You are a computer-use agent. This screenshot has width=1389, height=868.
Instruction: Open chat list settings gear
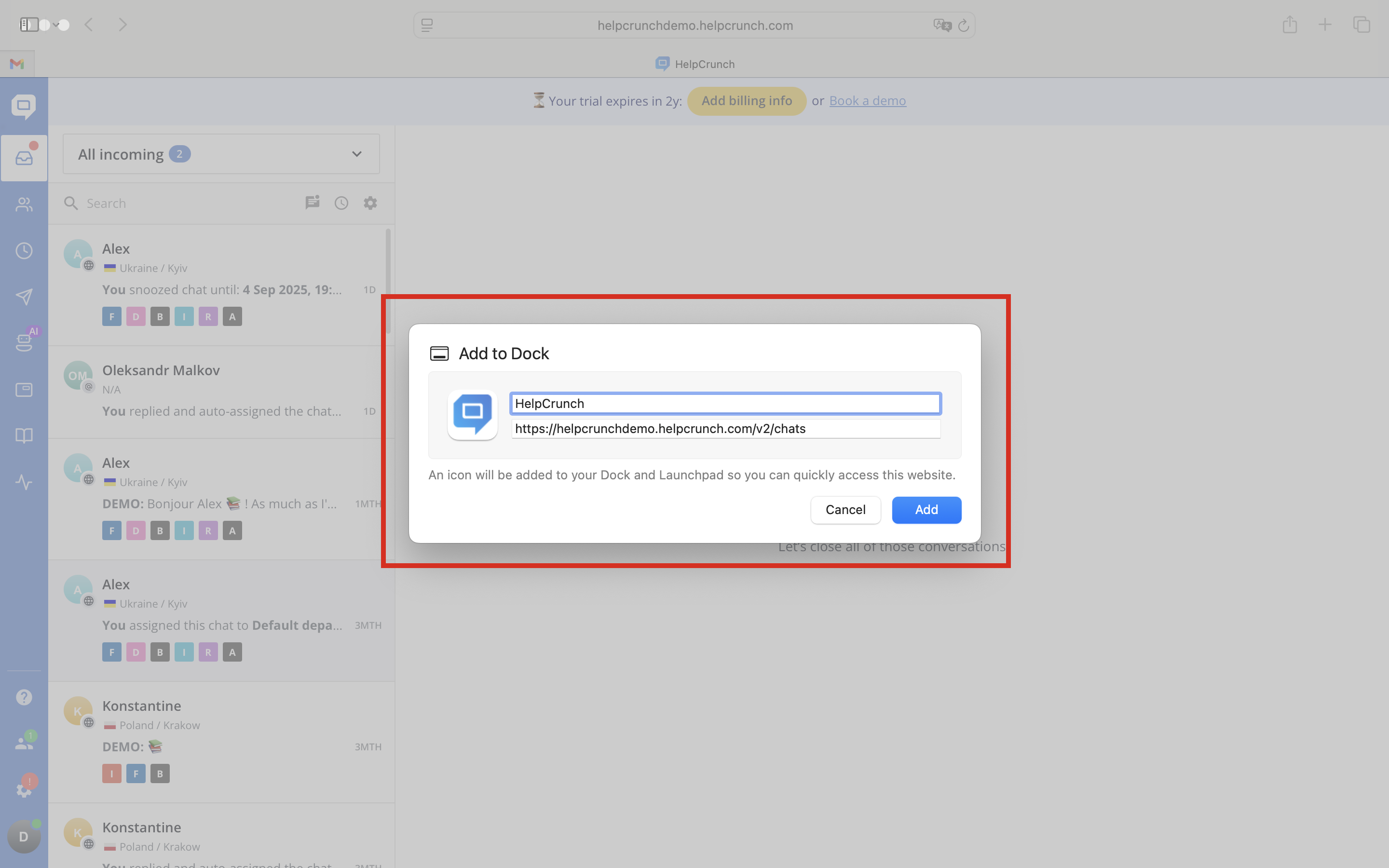pyautogui.click(x=370, y=203)
